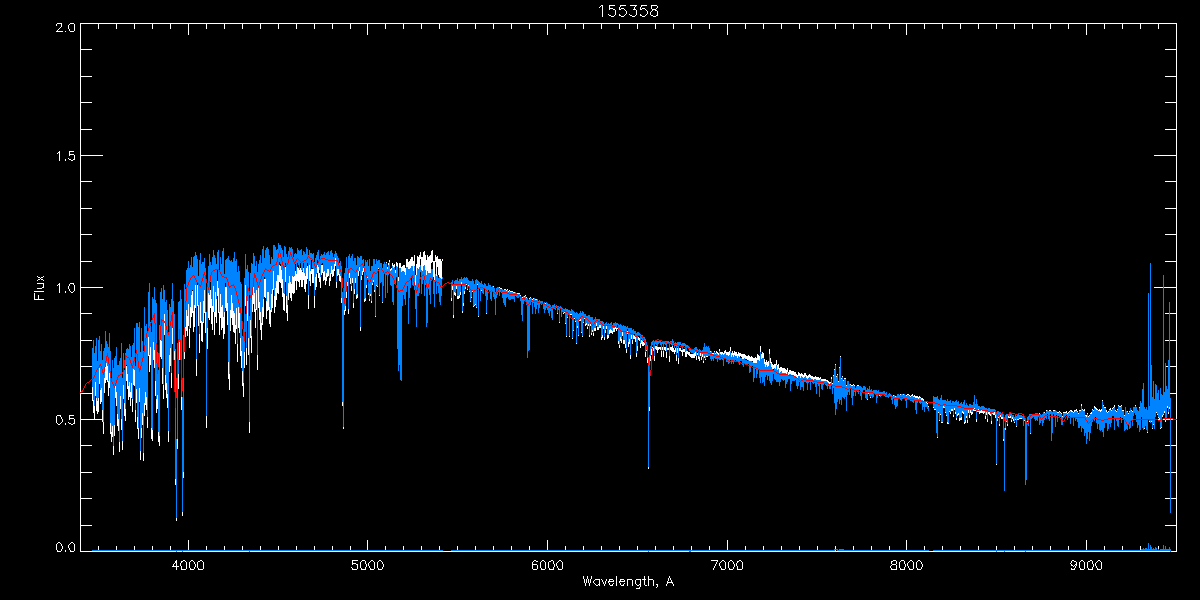Select the 7000 x-axis tick label

727,564
